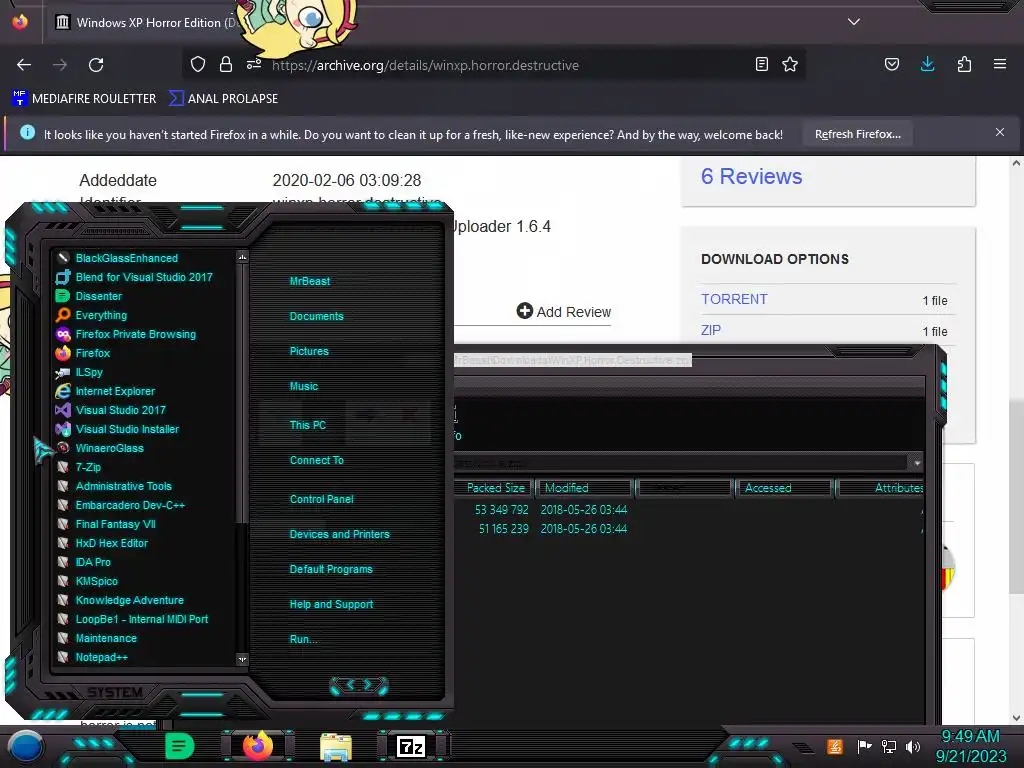Open the extensions puzzle icon

click(964, 64)
